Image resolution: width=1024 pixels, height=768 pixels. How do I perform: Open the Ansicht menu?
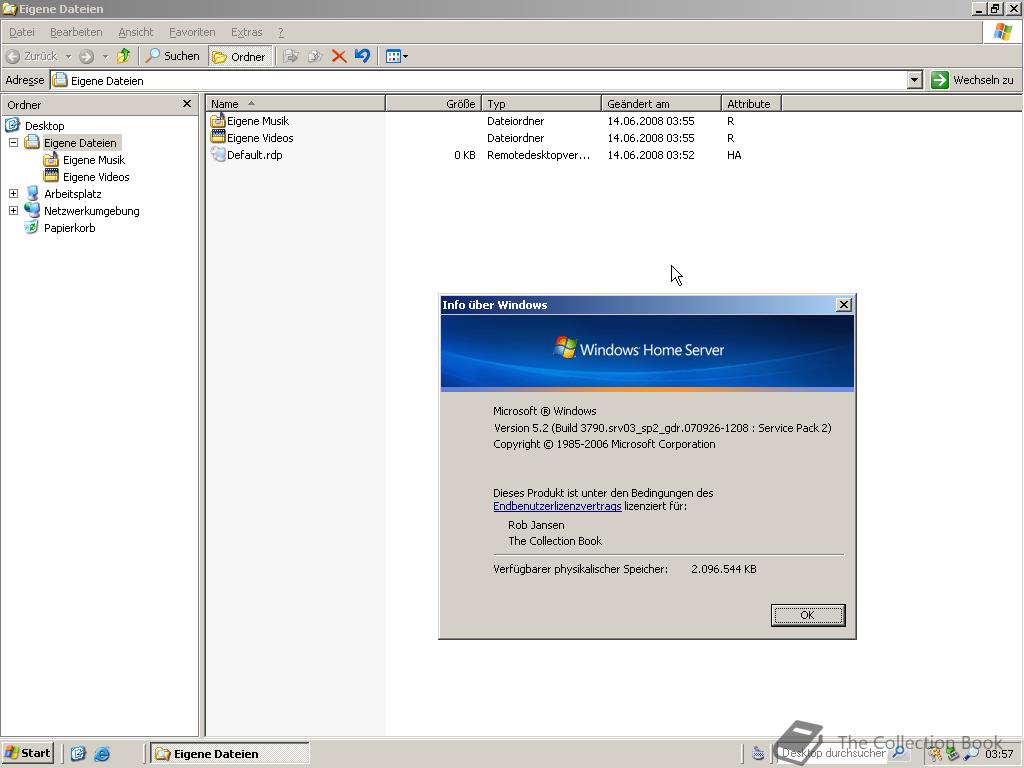[x=136, y=32]
